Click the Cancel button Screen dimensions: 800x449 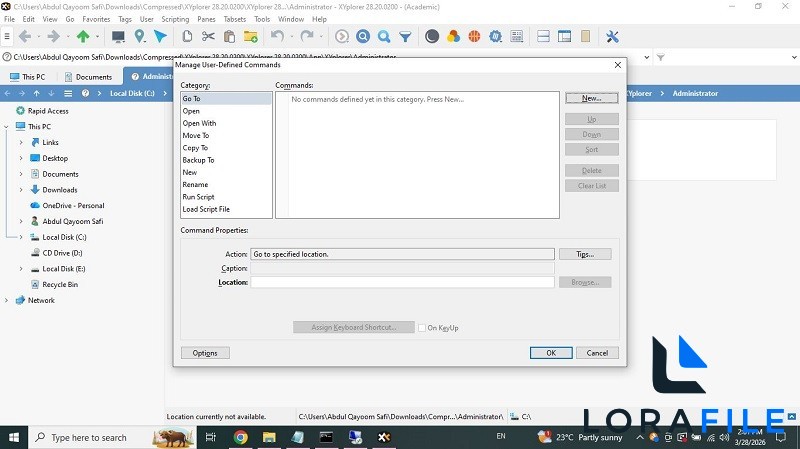pyautogui.click(x=597, y=353)
